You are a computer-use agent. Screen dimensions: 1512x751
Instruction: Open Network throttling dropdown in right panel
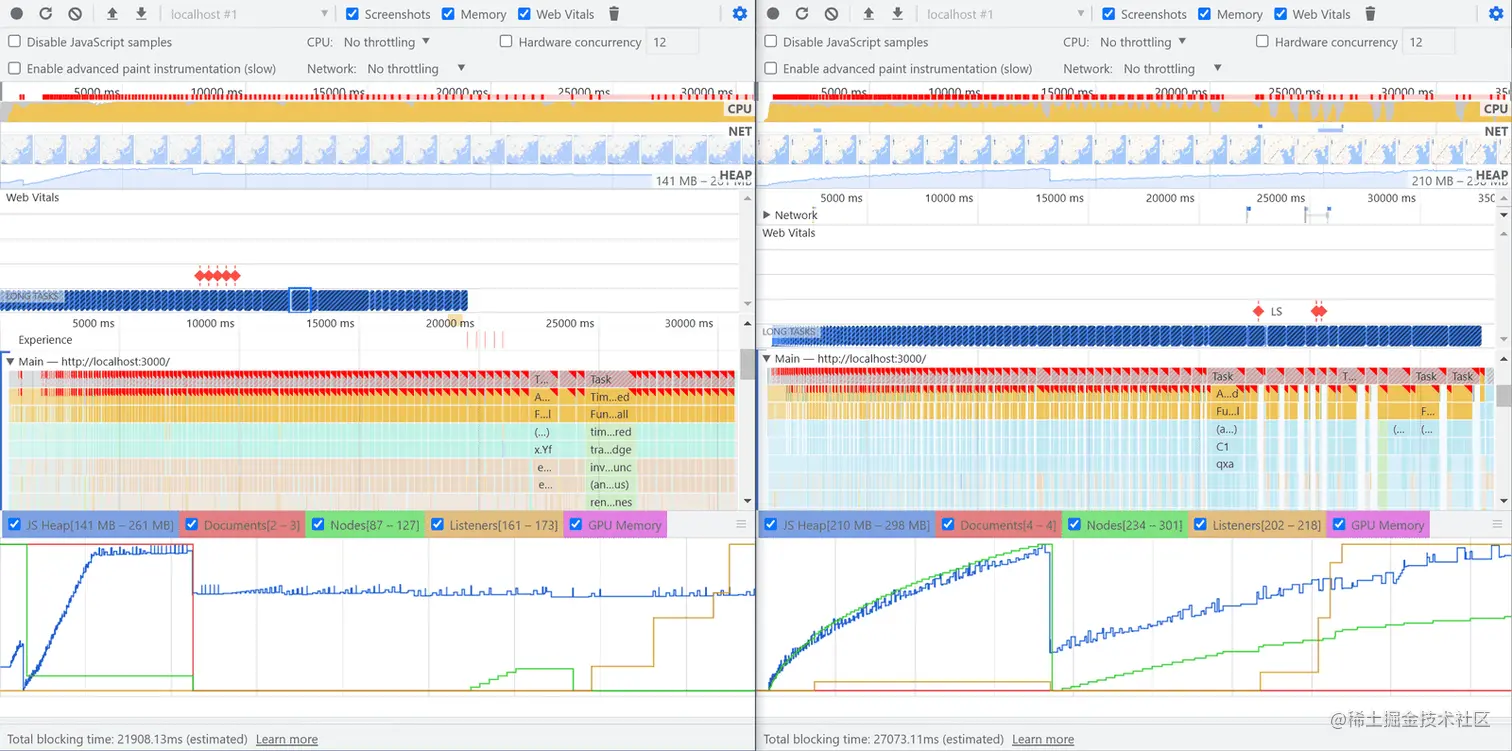[x=1172, y=69]
